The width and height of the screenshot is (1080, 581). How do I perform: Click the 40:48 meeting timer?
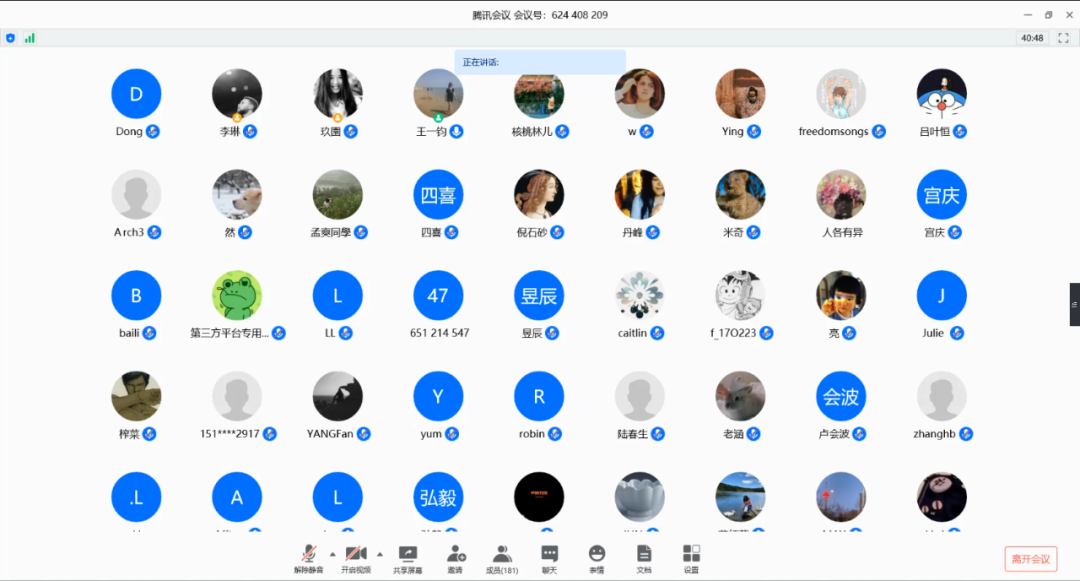(1031, 38)
